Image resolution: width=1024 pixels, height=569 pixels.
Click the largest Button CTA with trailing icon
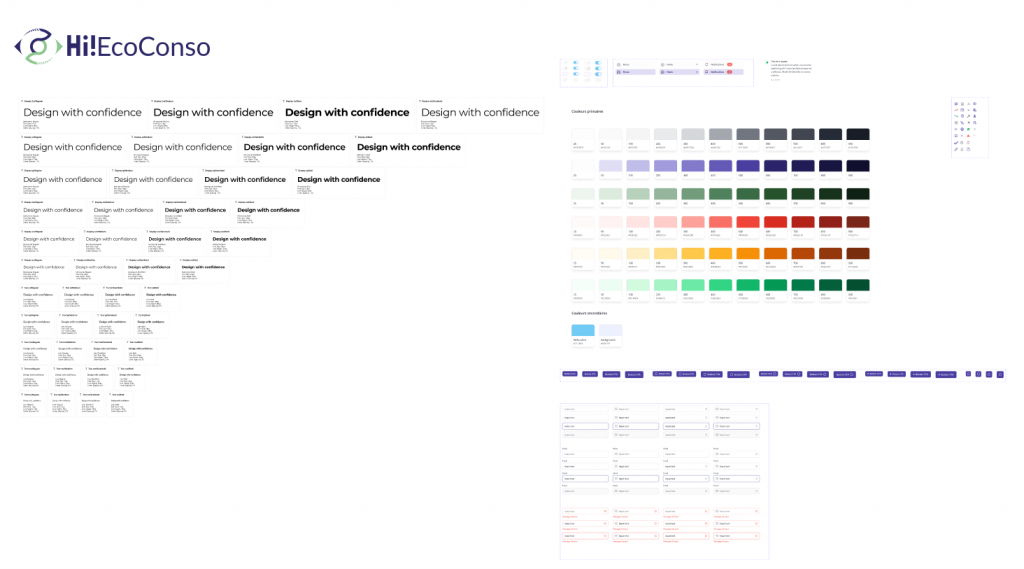click(x=844, y=374)
